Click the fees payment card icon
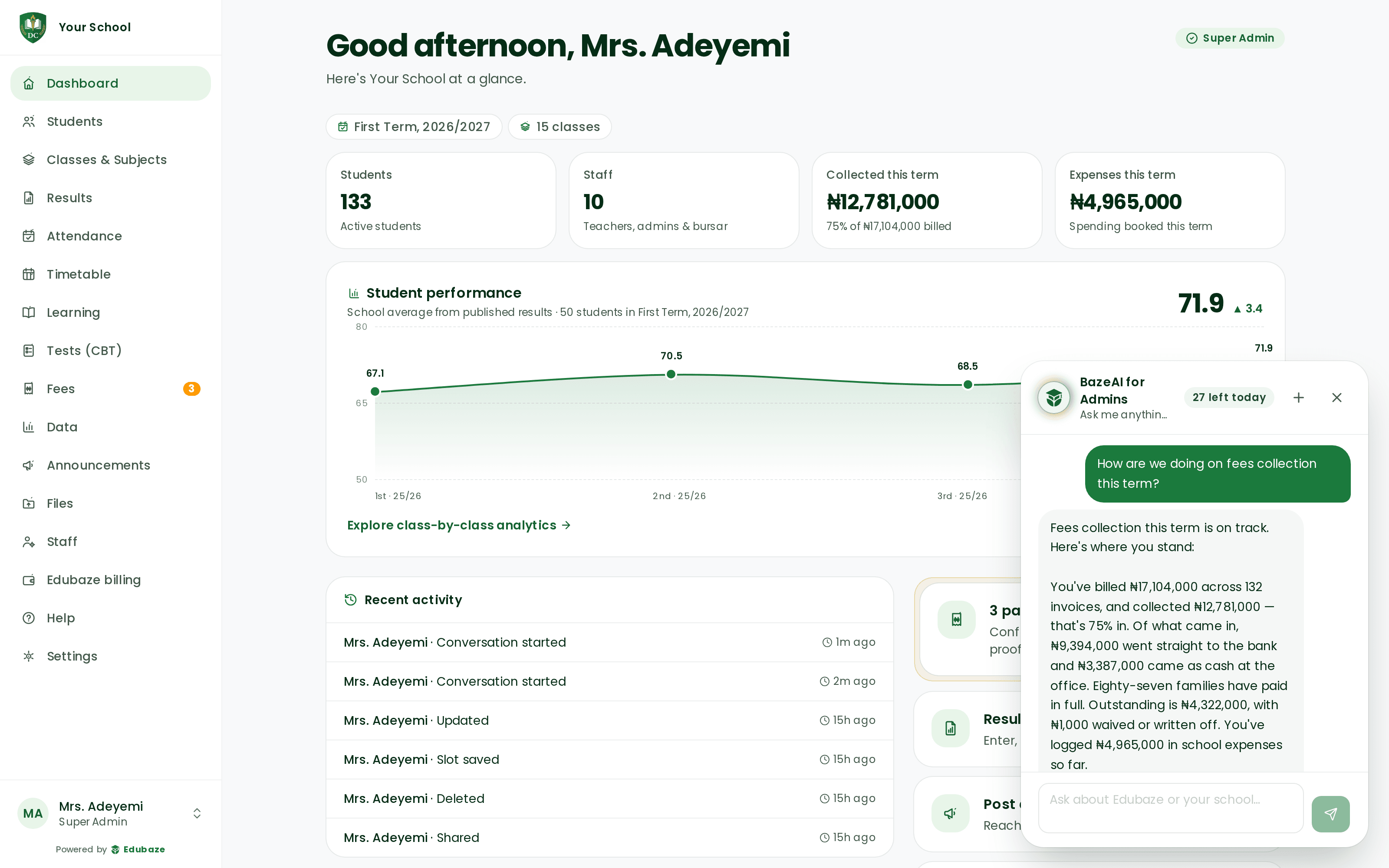 (x=956, y=619)
